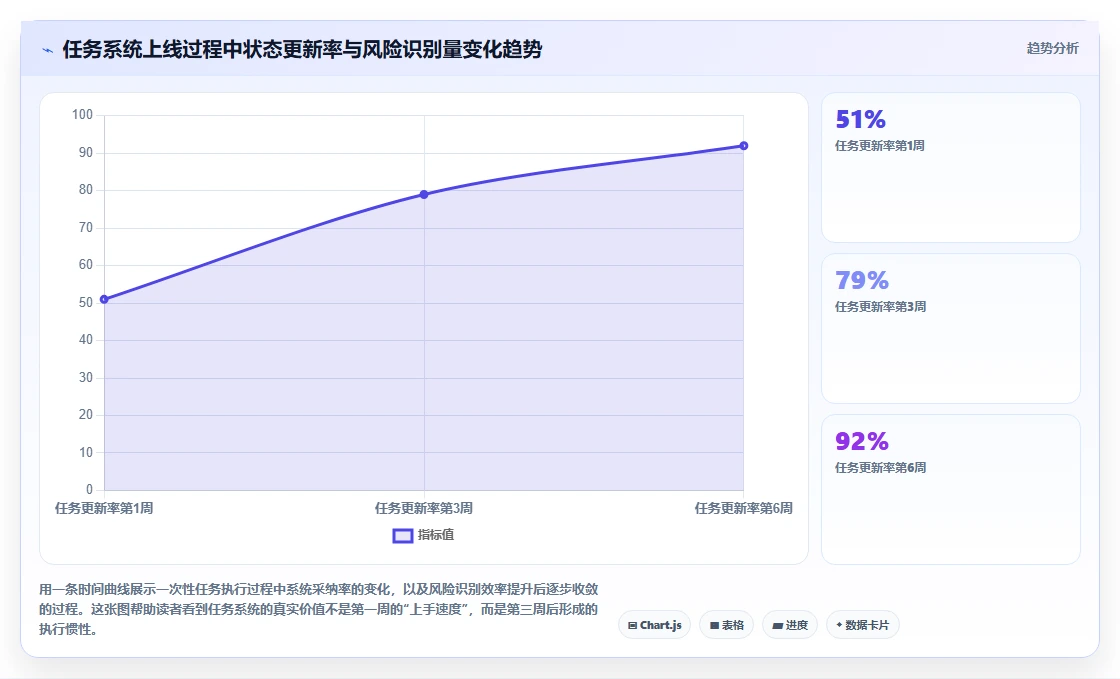Viewport: 1120px width, 679px height.
Task: Click the 51% stat value
Action: (860, 119)
